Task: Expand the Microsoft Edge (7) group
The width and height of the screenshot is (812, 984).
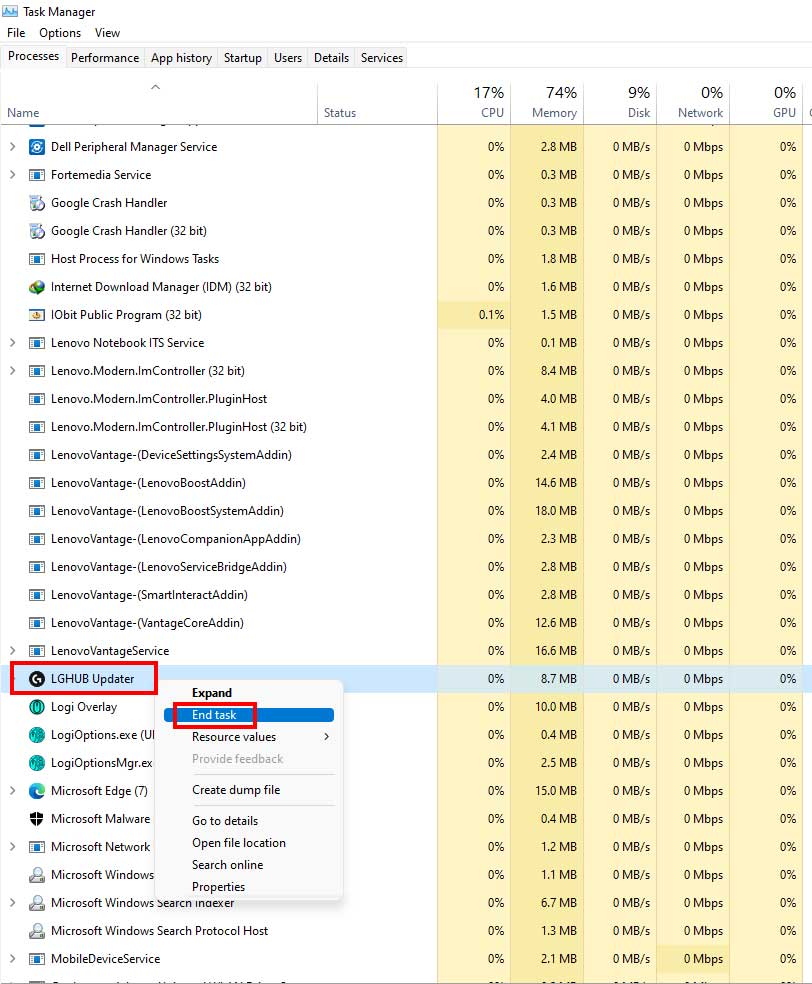Action: (x=13, y=791)
